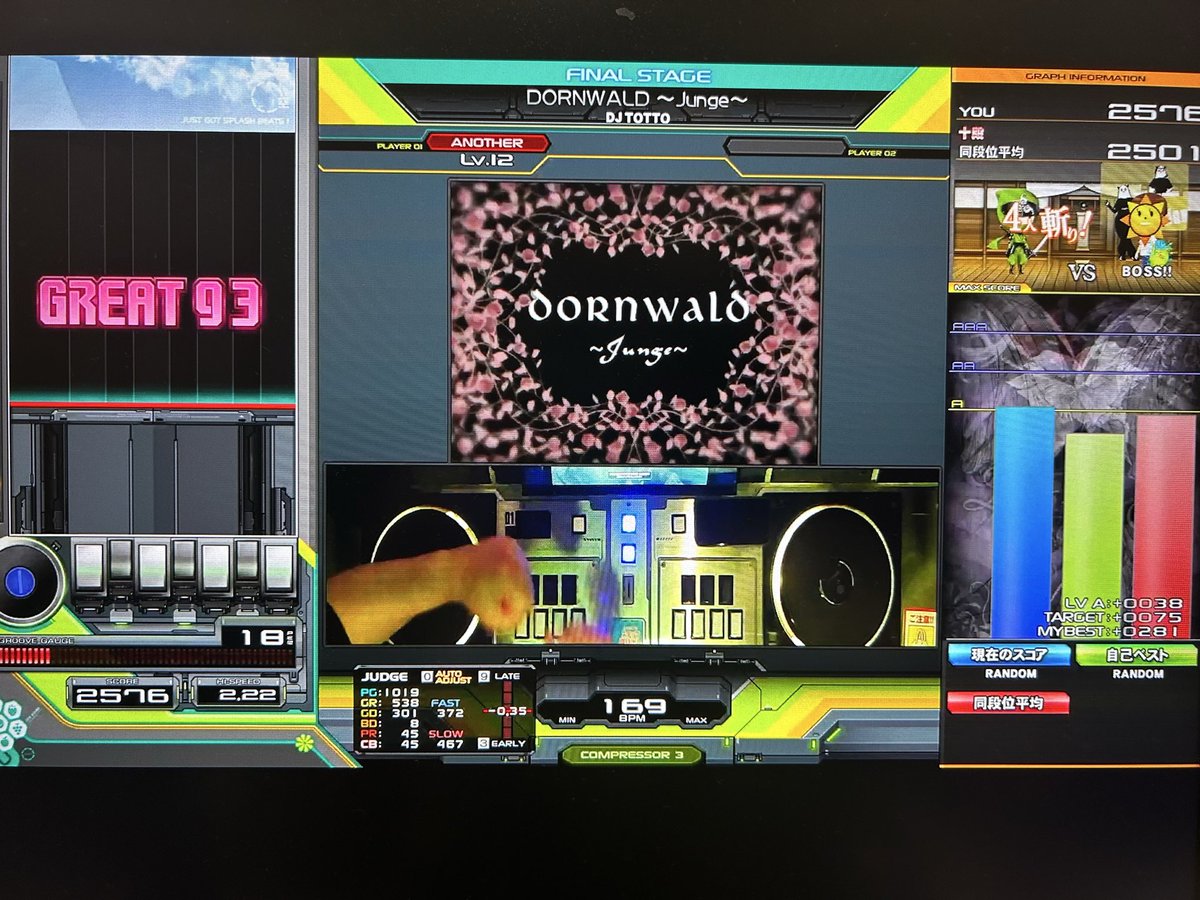
Task: Click the 169 BPM display
Action: tap(634, 708)
